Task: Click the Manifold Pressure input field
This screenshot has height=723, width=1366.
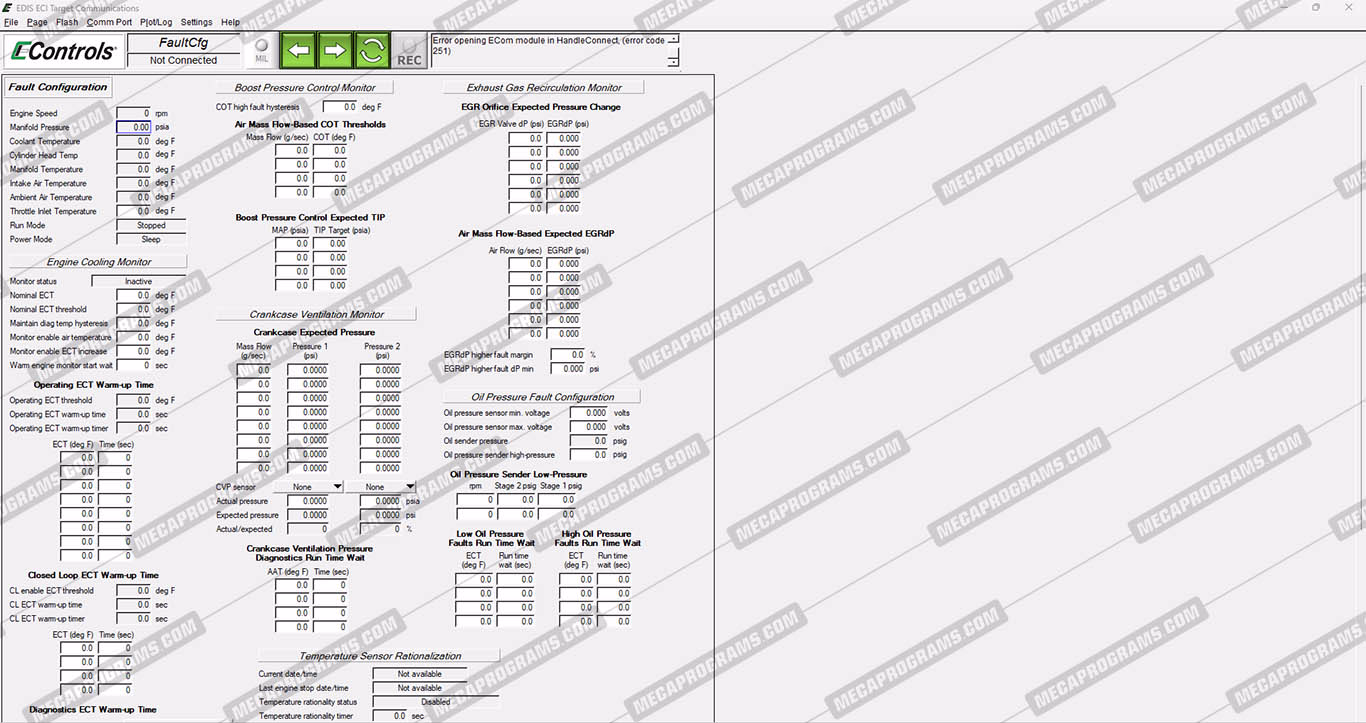Action: pyautogui.click(x=134, y=128)
